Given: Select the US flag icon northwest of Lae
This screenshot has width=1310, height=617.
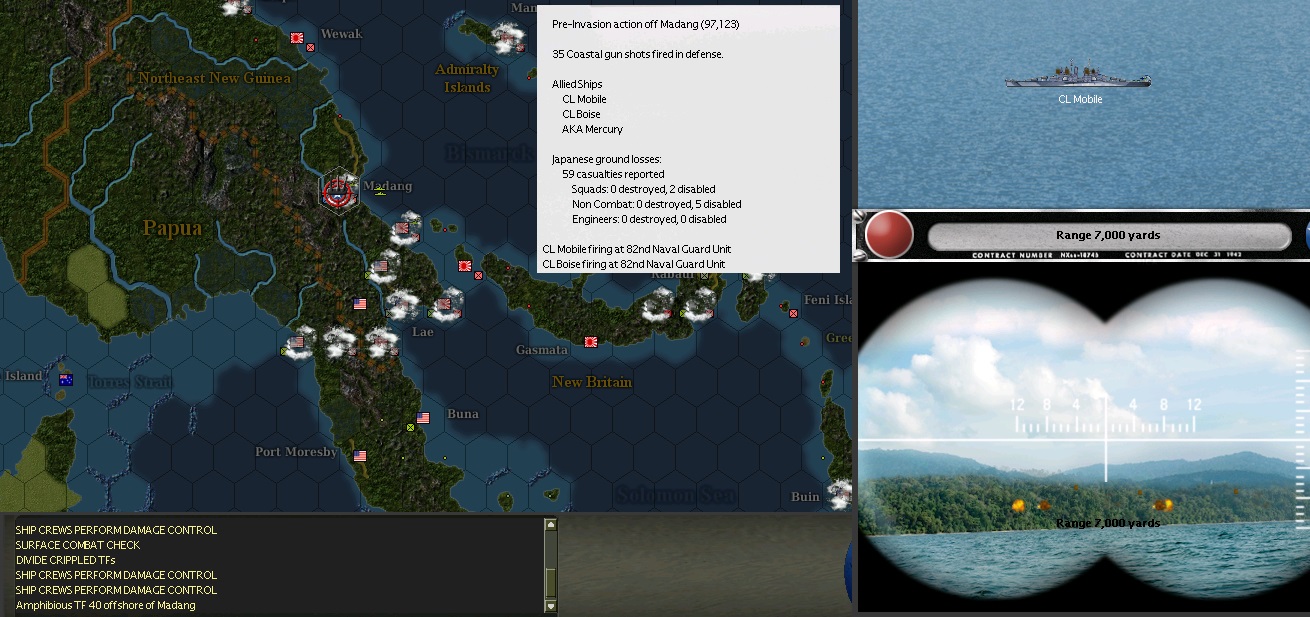Looking at the screenshot, I should 360,304.
